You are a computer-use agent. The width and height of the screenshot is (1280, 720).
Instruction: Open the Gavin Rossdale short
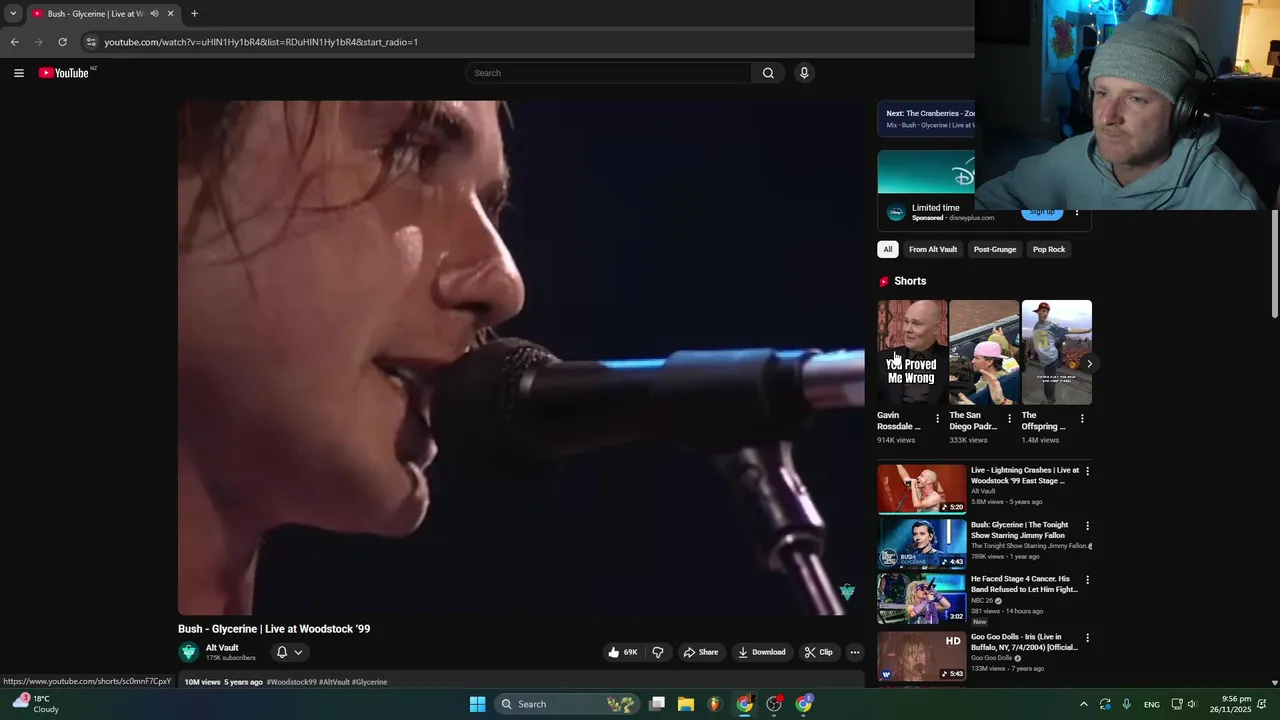coord(912,352)
